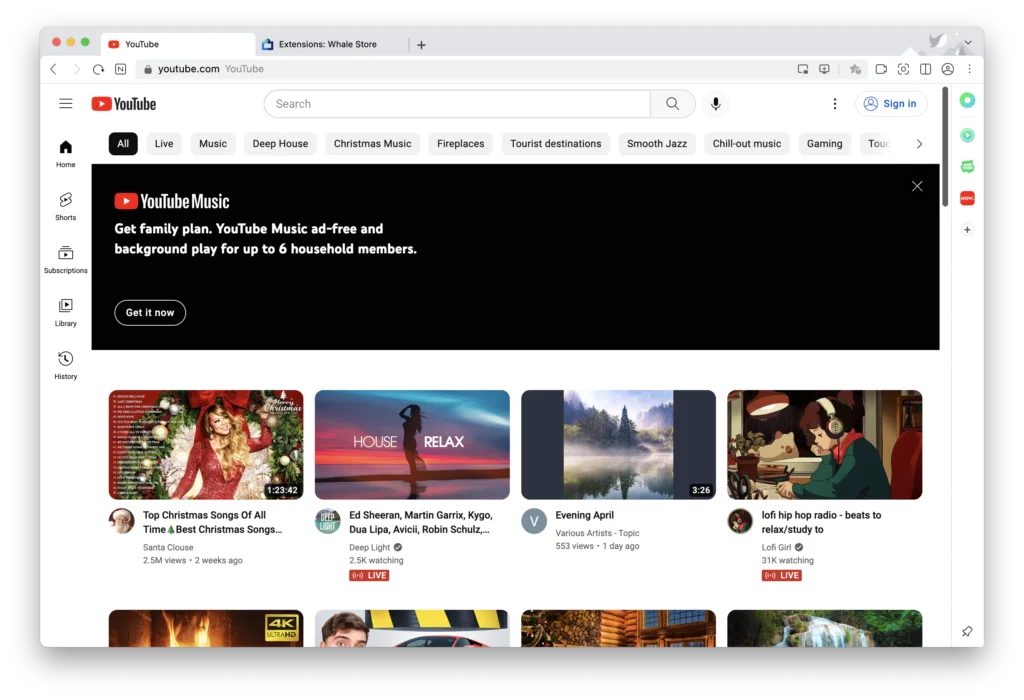The height and width of the screenshot is (700, 1024).
Task: Expand tab list dropdown arrow
Action: point(968,42)
